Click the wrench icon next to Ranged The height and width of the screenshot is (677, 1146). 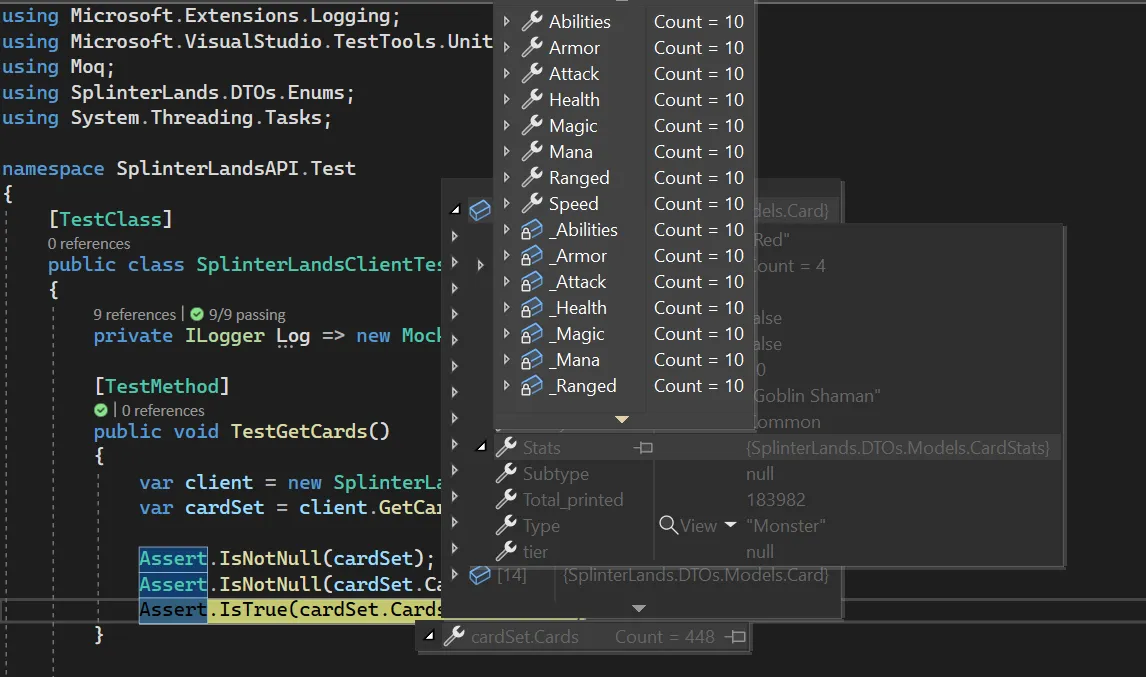pyautogui.click(x=532, y=177)
